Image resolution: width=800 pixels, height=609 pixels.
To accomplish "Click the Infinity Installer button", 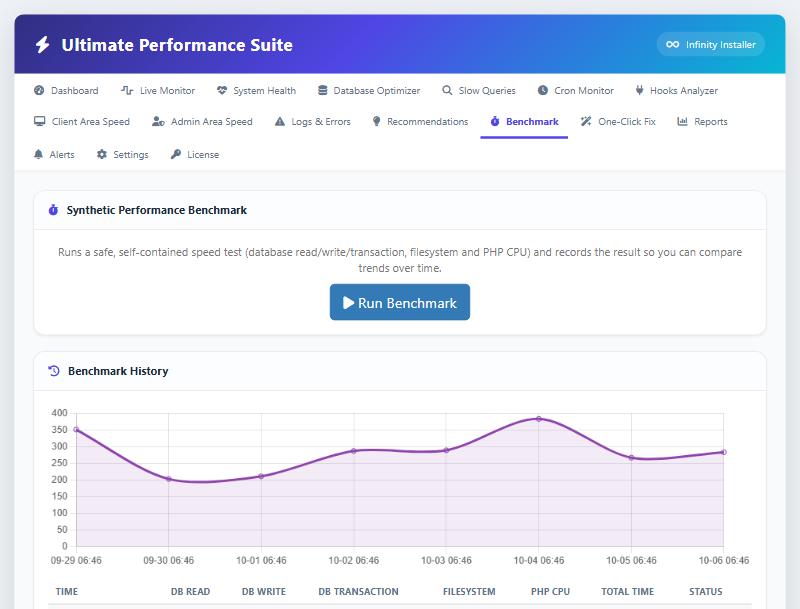I will (x=711, y=44).
